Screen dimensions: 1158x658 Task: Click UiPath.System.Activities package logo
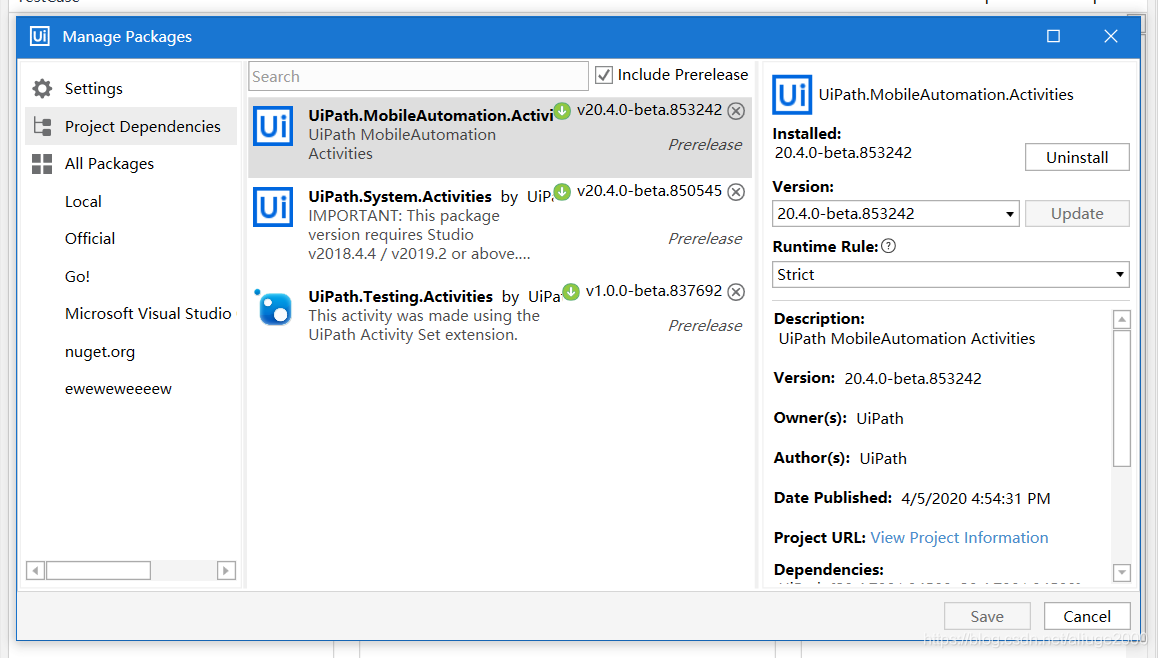[273, 207]
